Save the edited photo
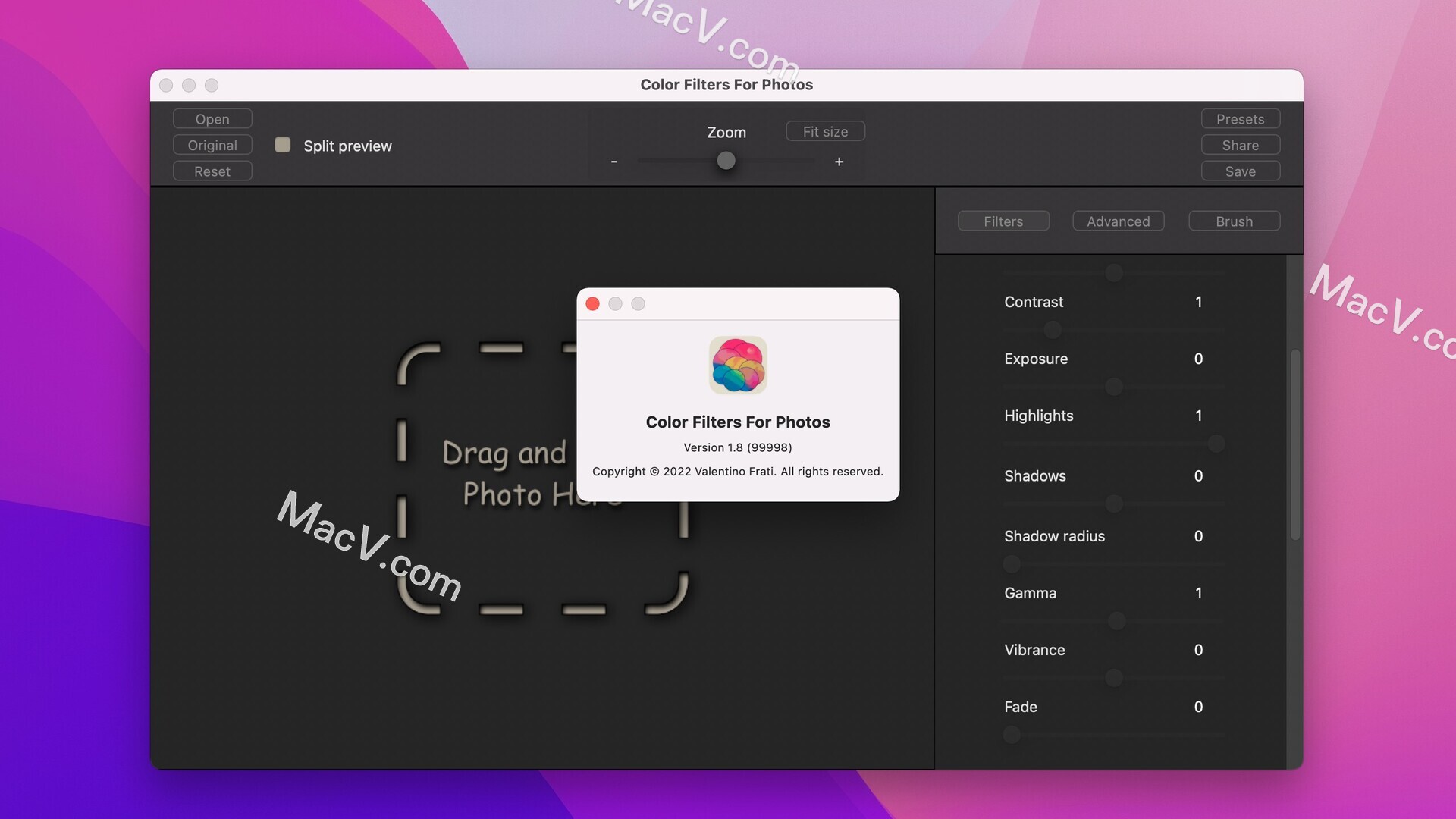1456x819 pixels. (1241, 171)
